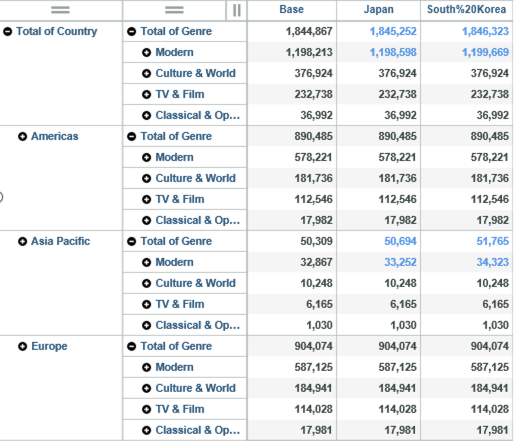Collapse the Total of Country row group
The width and height of the screenshot is (516, 444).
click(8, 32)
